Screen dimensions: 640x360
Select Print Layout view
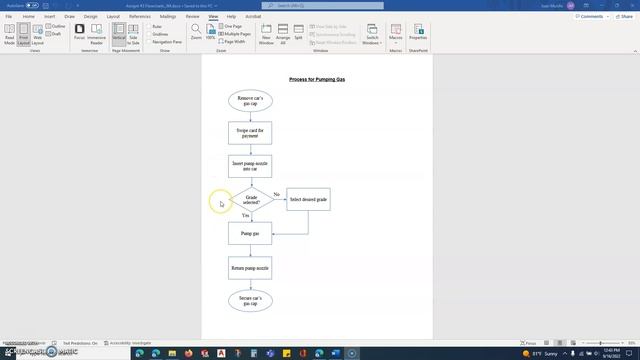(24, 34)
